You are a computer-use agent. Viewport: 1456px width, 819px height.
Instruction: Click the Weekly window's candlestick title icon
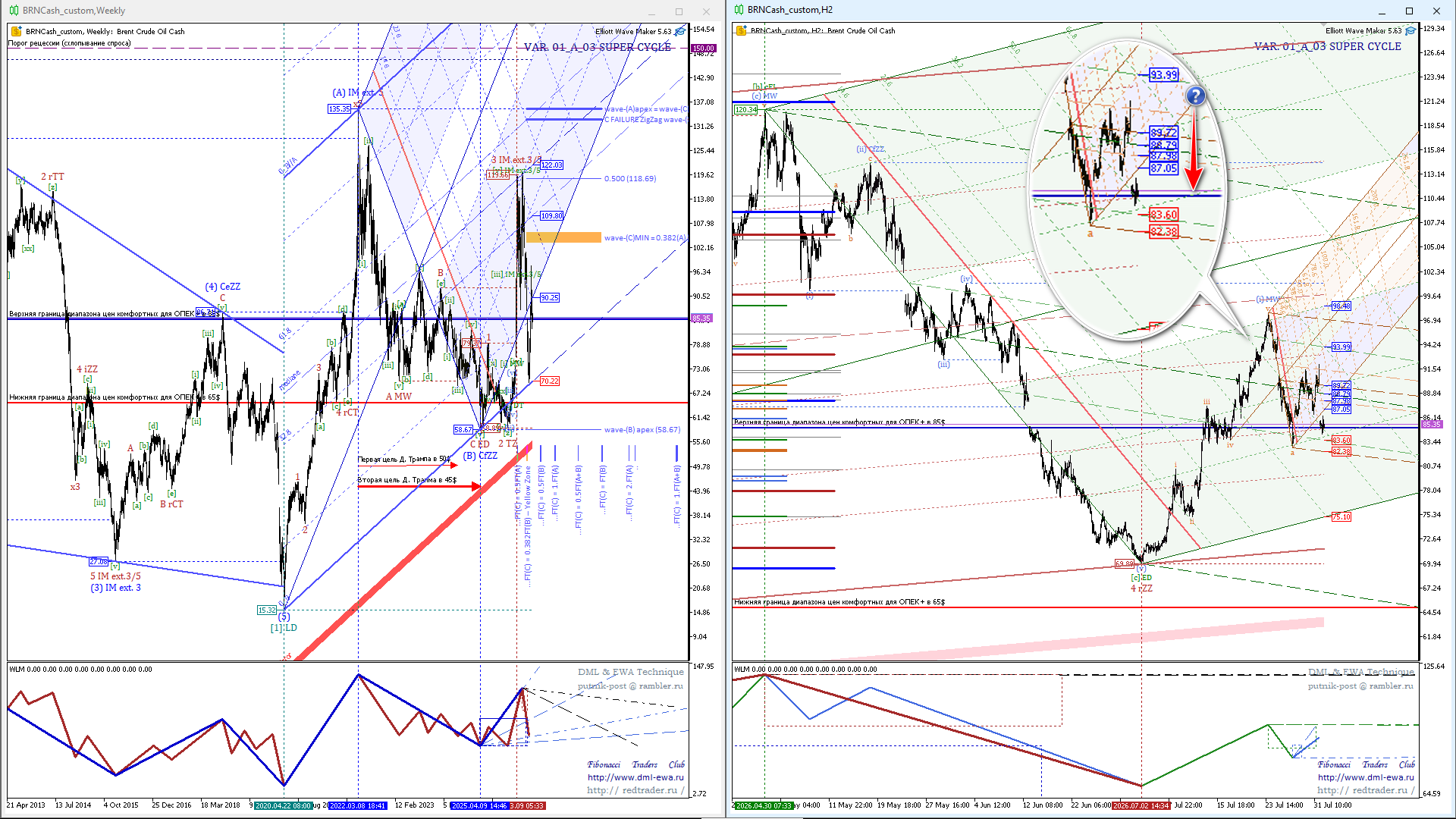[x=14, y=11]
